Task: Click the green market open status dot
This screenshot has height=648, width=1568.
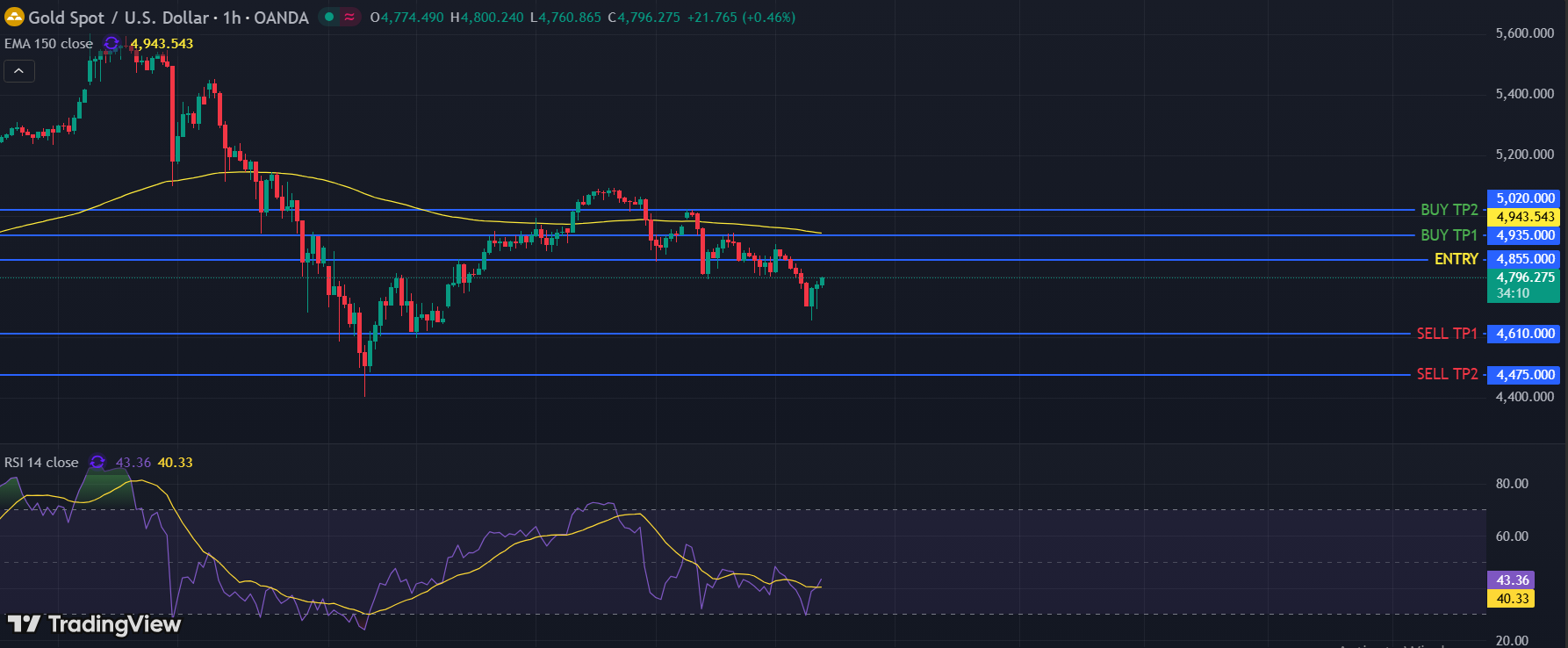Action: click(x=329, y=17)
